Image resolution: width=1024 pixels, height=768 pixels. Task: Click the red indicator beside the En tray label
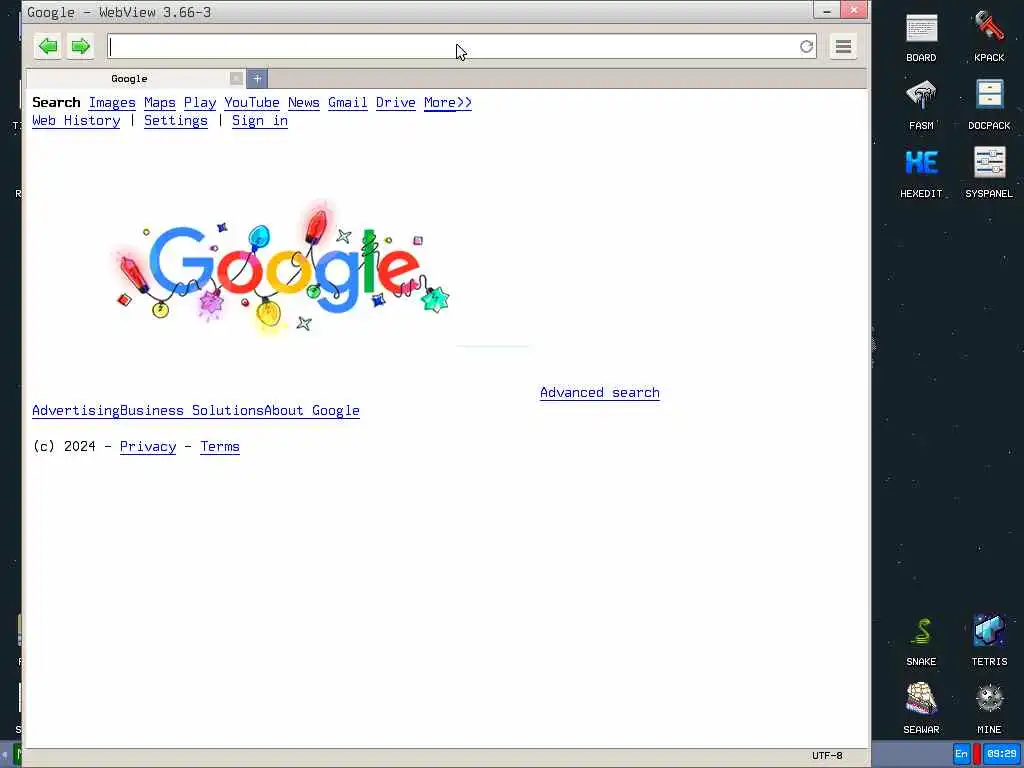pyautogui.click(x=977, y=754)
